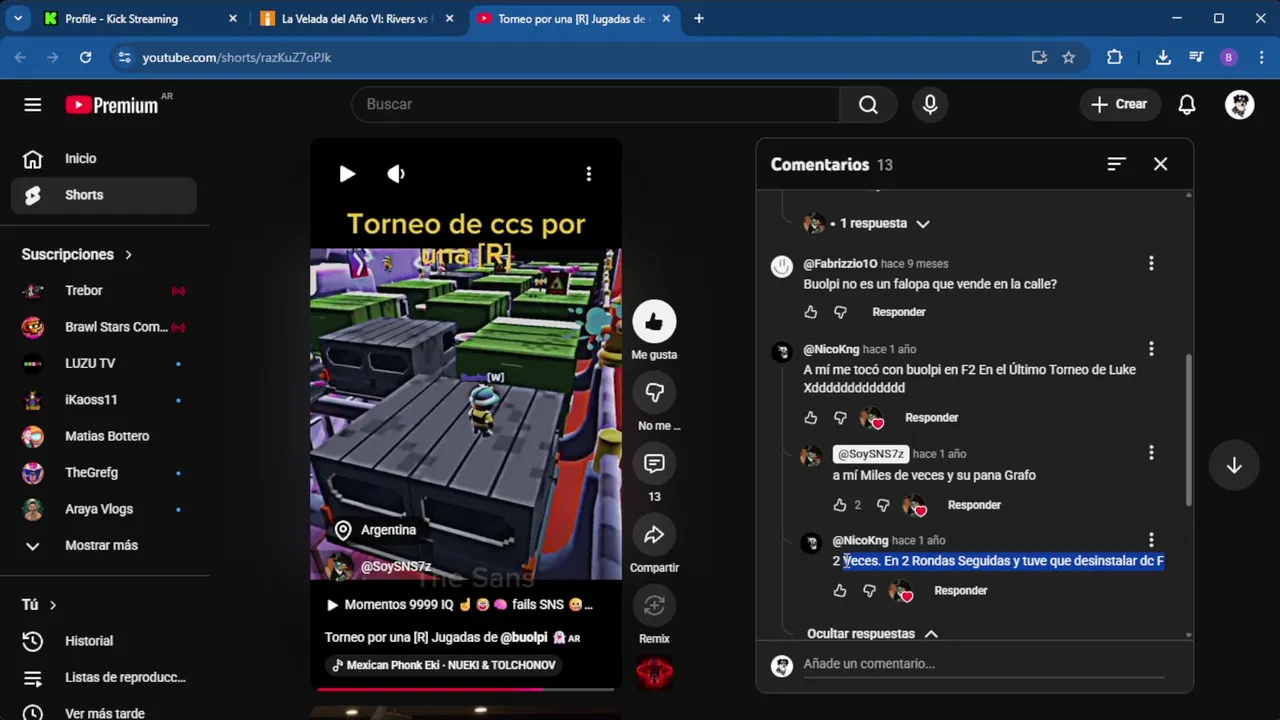Image resolution: width=1280 pixels, height=720 pixels.
Task: Play the paused Short video
Action: (x=347, y=174)
